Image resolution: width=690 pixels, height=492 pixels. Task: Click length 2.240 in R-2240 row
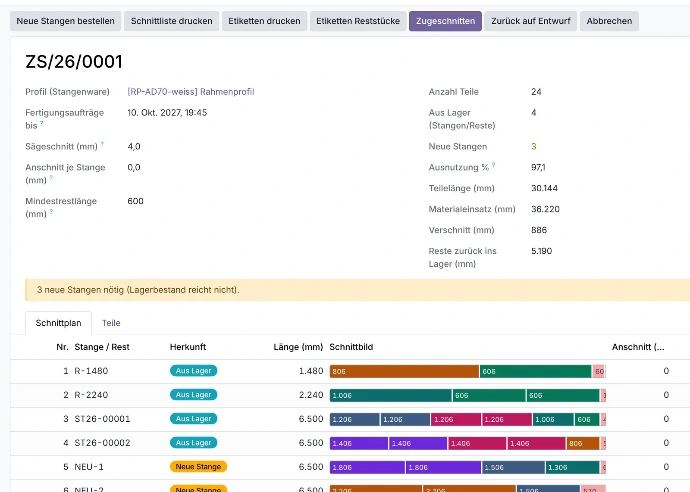pos(311,395)
